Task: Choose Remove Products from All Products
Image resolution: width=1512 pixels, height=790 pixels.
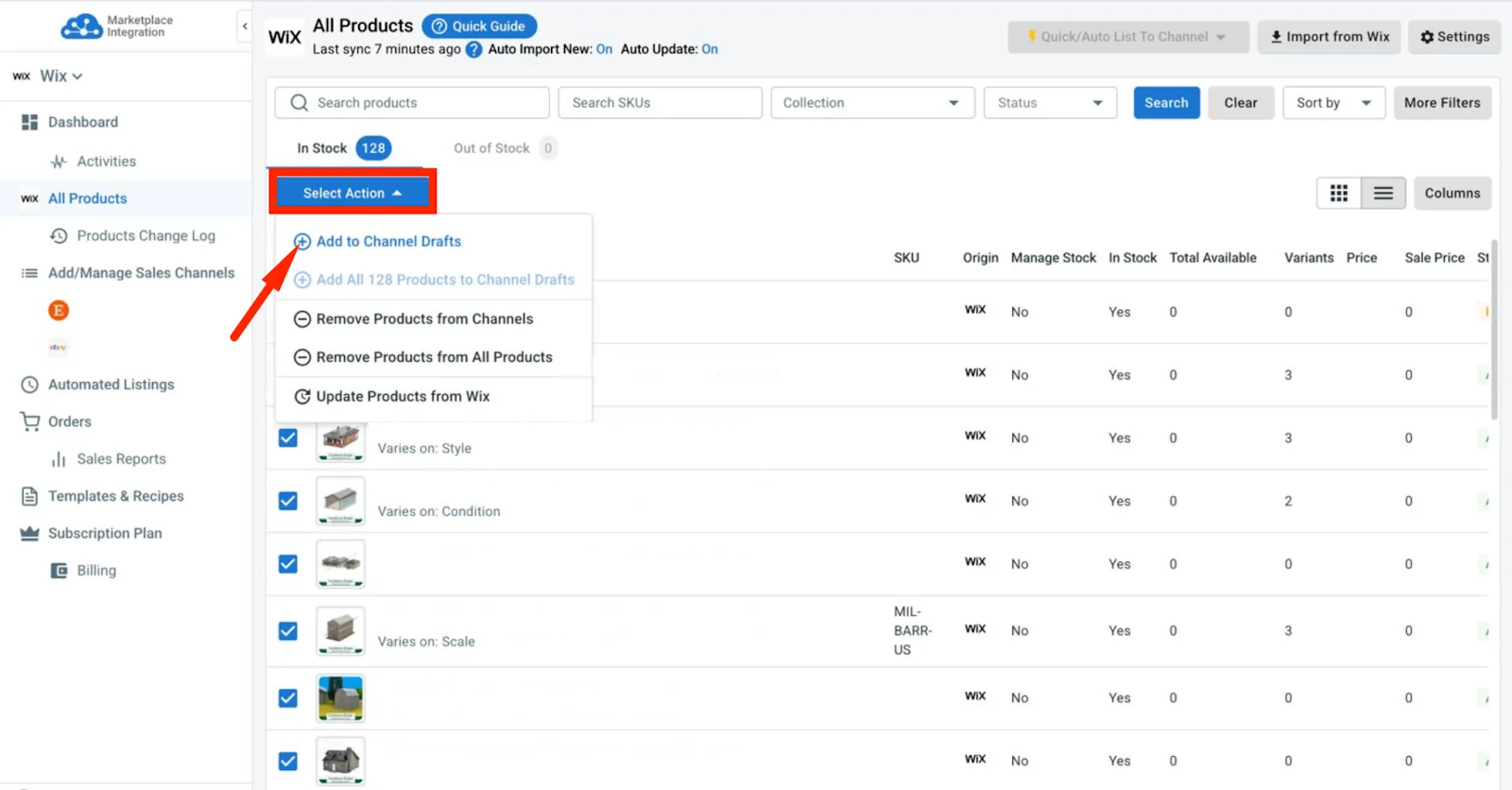Action: click(x=422, y=357)
